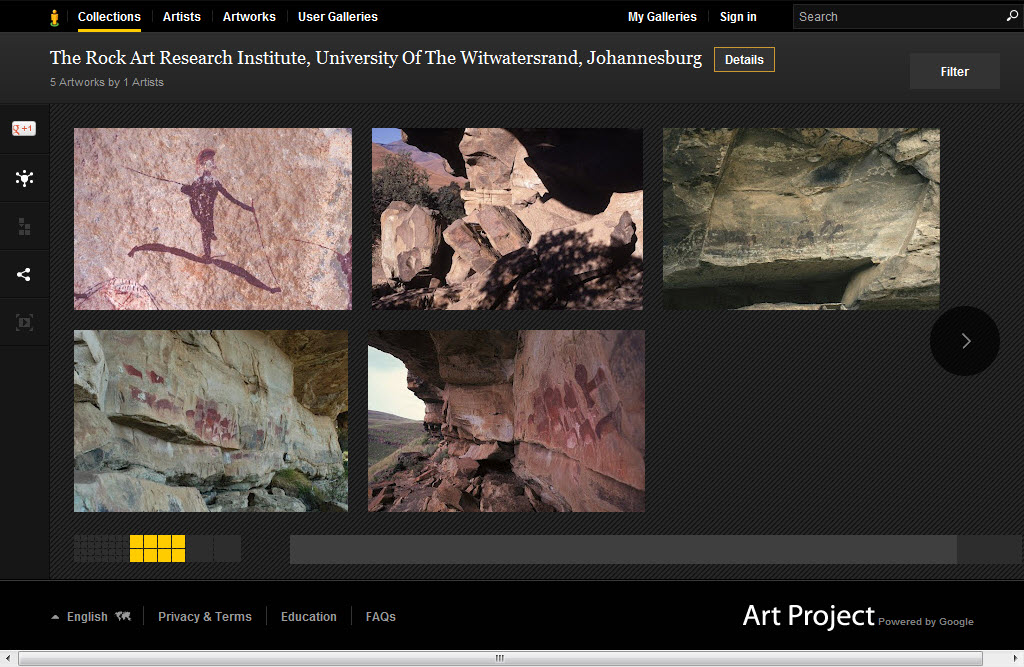This screenshot has width=1024, height=667.
Task: Go to the Artworks tab
Action: (249, 17)
